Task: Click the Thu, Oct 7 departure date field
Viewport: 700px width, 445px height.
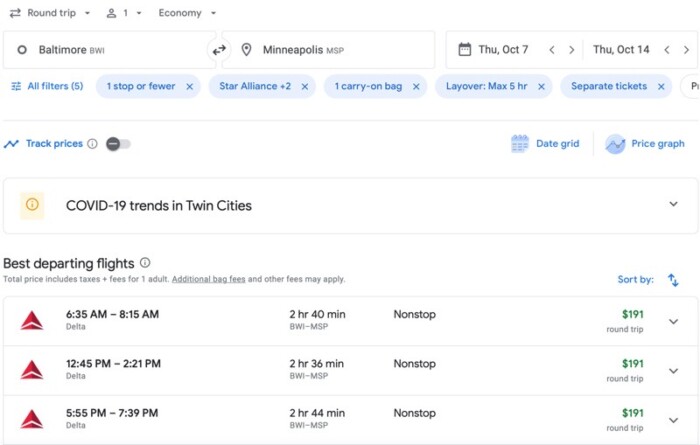Action: pos(503,50)
